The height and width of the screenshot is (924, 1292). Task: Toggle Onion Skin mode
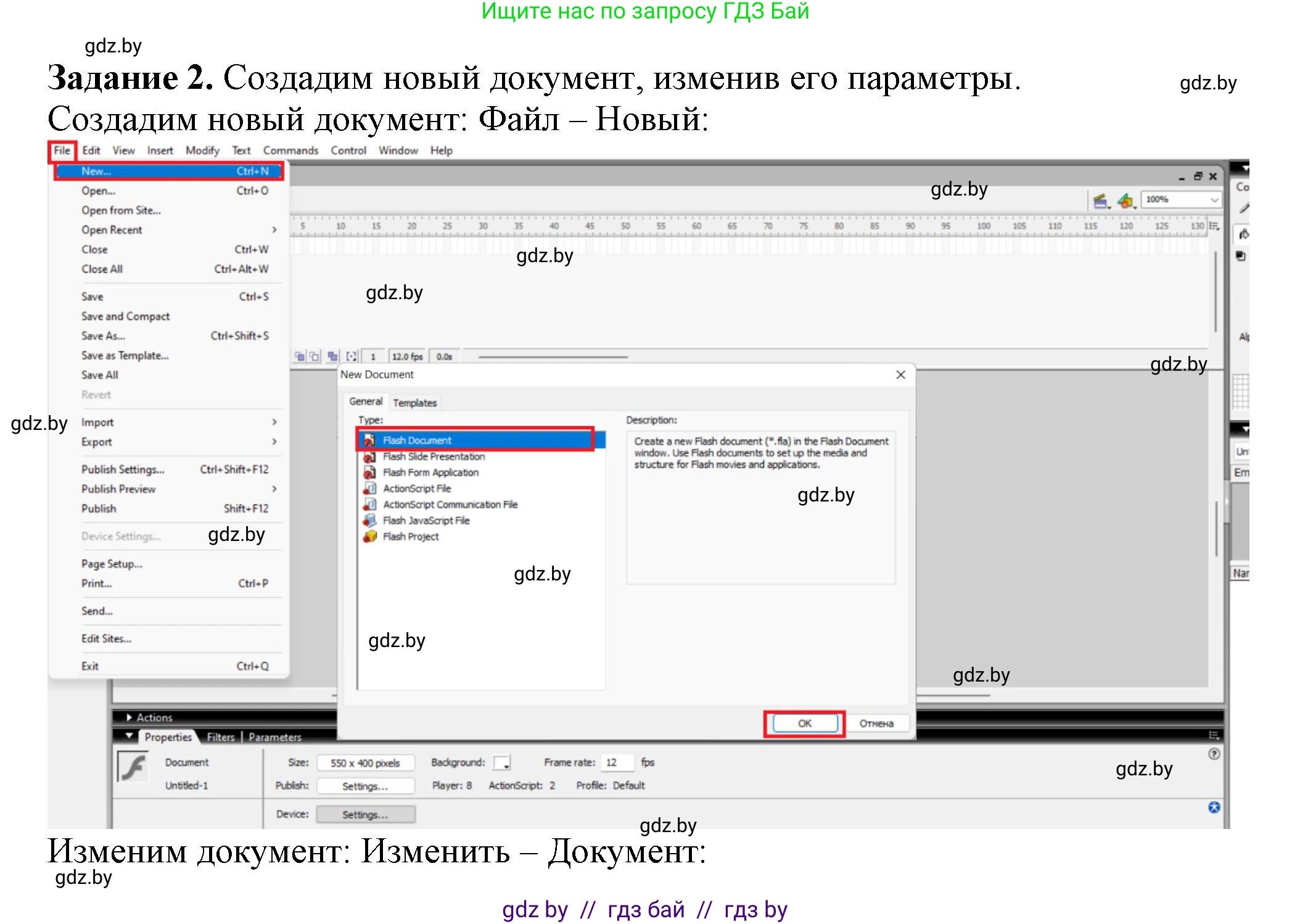300,356
